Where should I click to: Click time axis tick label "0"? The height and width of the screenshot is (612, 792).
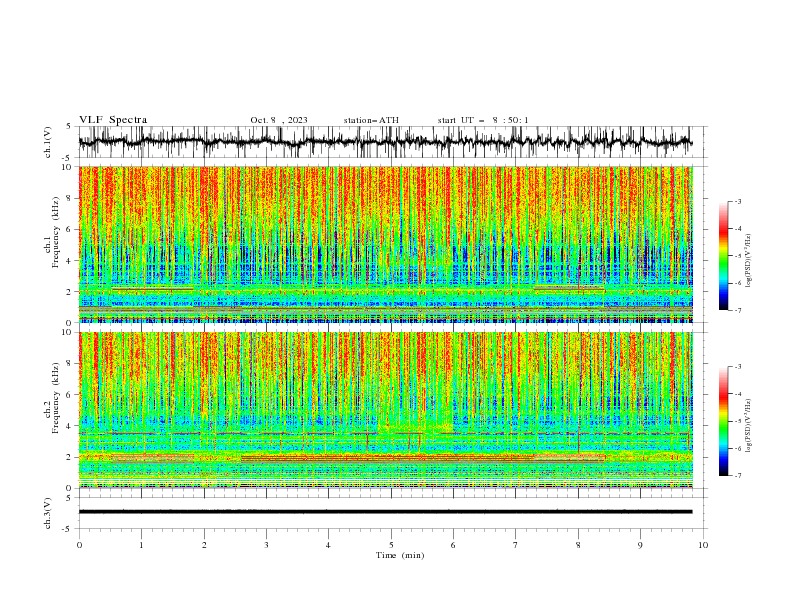[79, 545]
